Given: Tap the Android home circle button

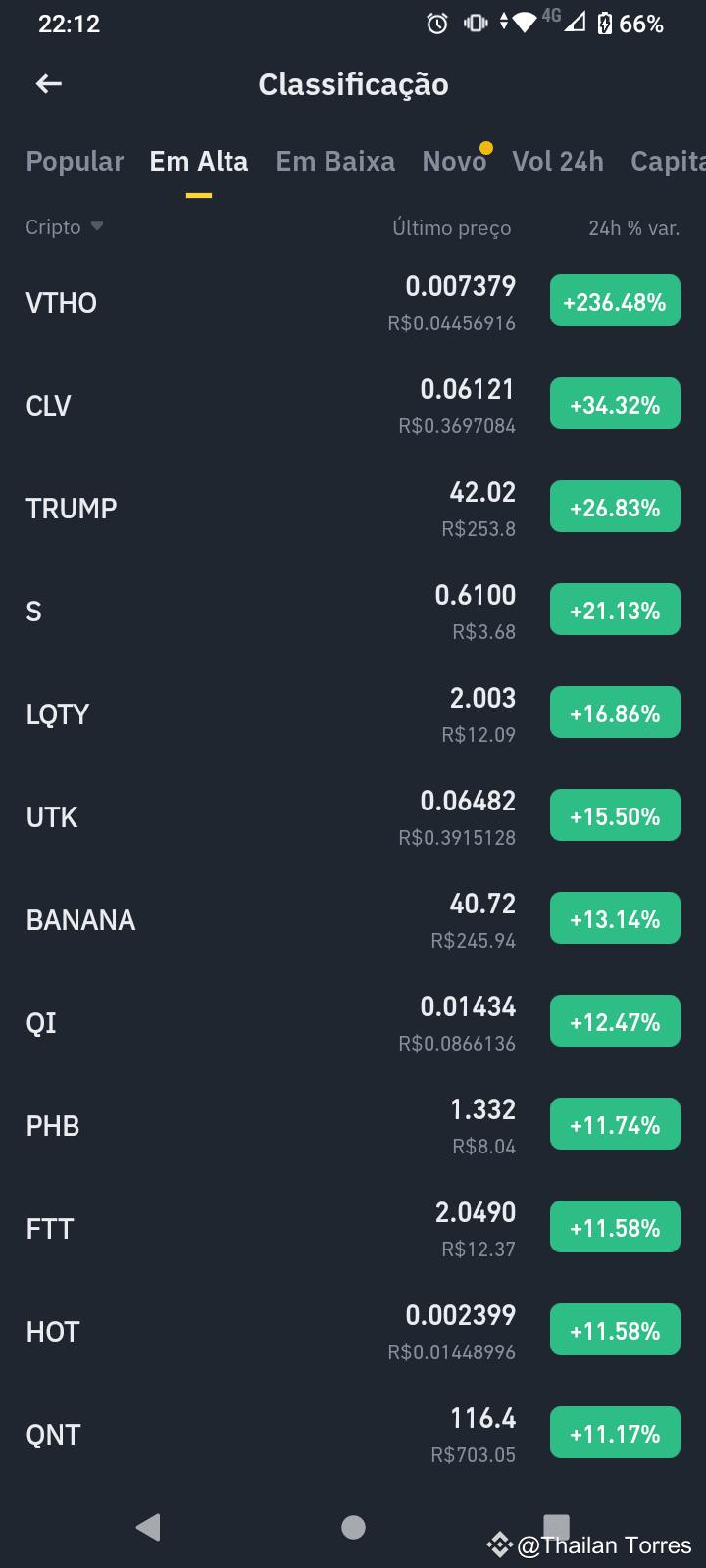Looking at the screenshot, I should 353,1527.
